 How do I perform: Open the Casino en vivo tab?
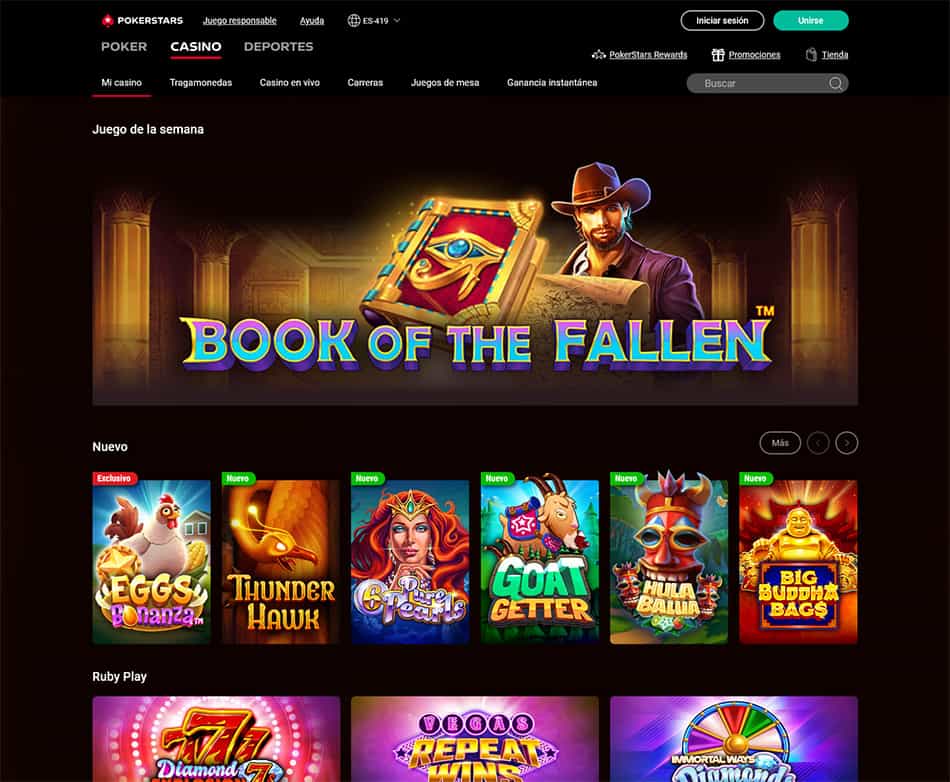coord(290,82)
